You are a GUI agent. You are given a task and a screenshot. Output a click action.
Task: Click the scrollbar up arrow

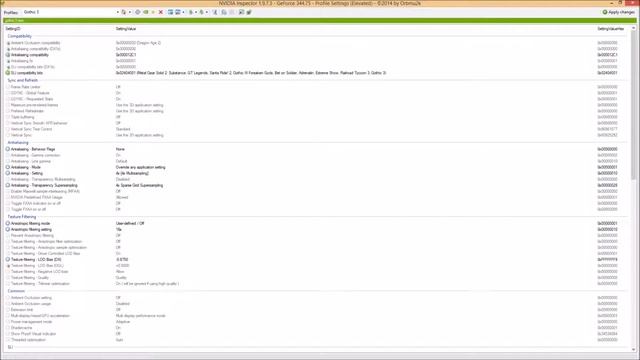[x=633, y=28]
